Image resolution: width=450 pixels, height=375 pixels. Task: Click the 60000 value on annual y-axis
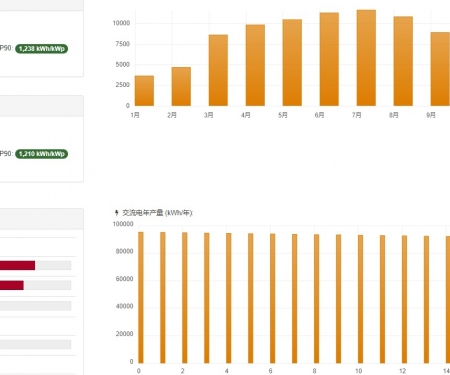(124, 279)
